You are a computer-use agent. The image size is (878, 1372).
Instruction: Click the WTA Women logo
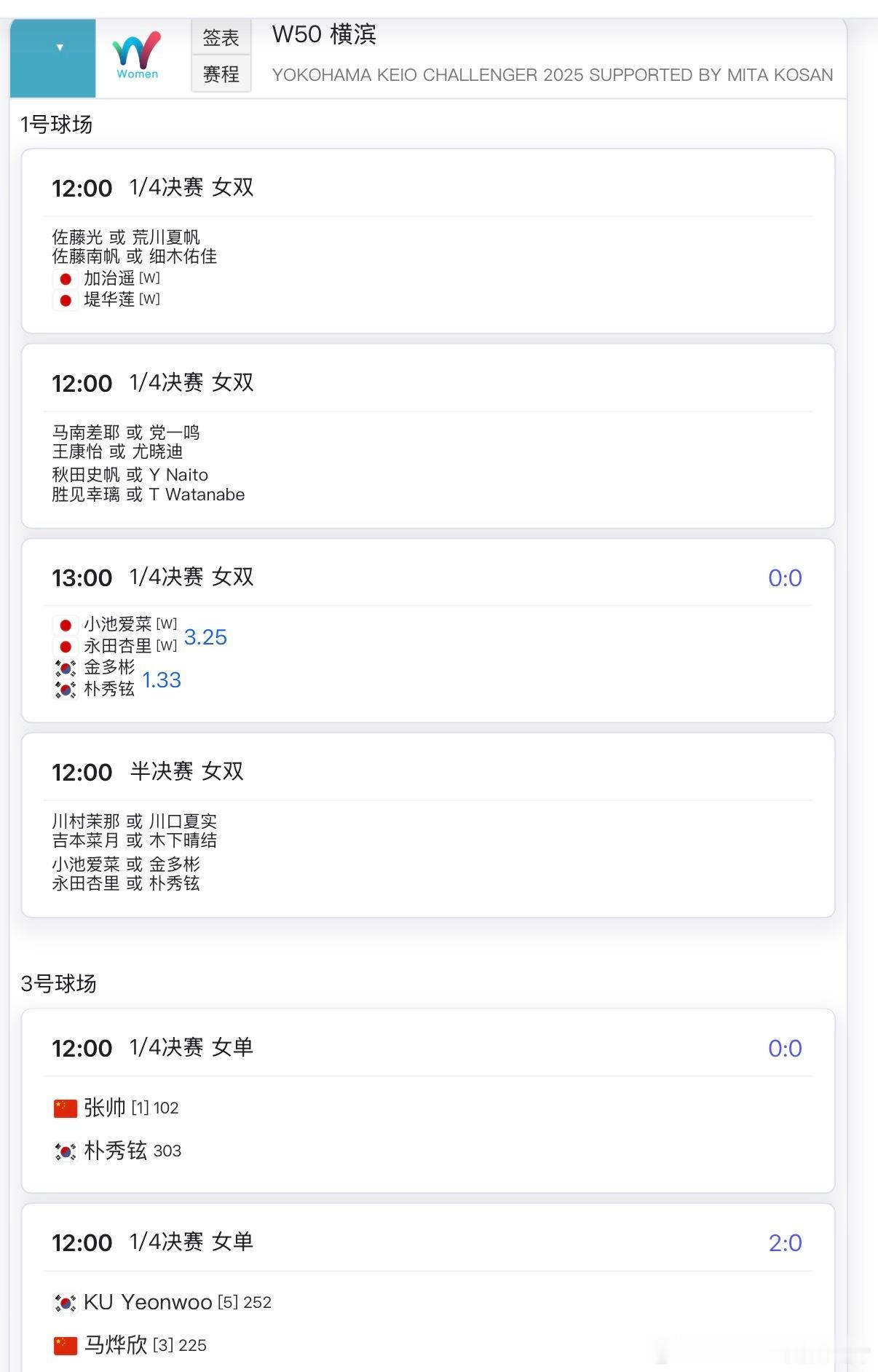137,55
